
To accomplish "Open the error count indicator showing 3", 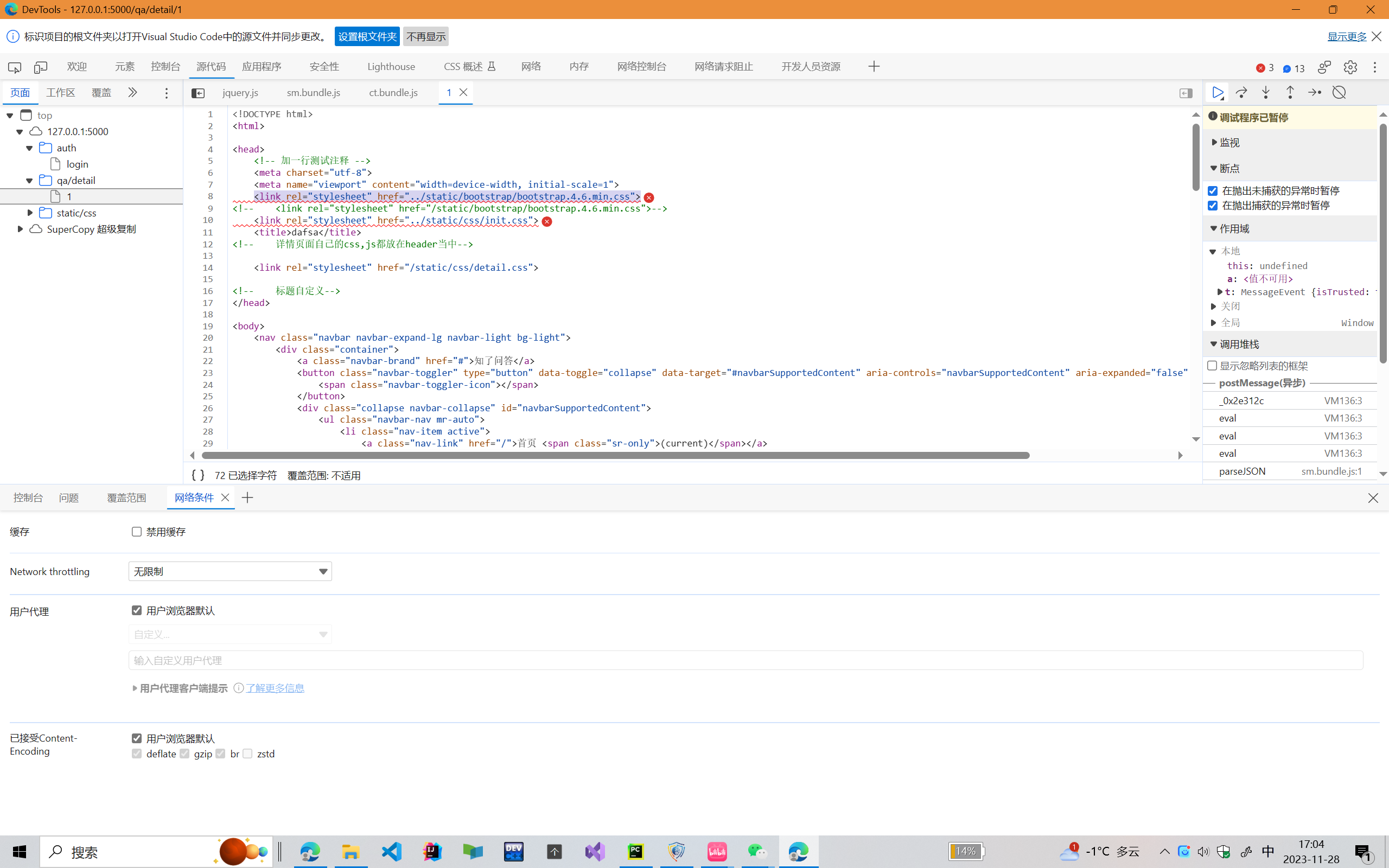I will [x=1265, y=68].
